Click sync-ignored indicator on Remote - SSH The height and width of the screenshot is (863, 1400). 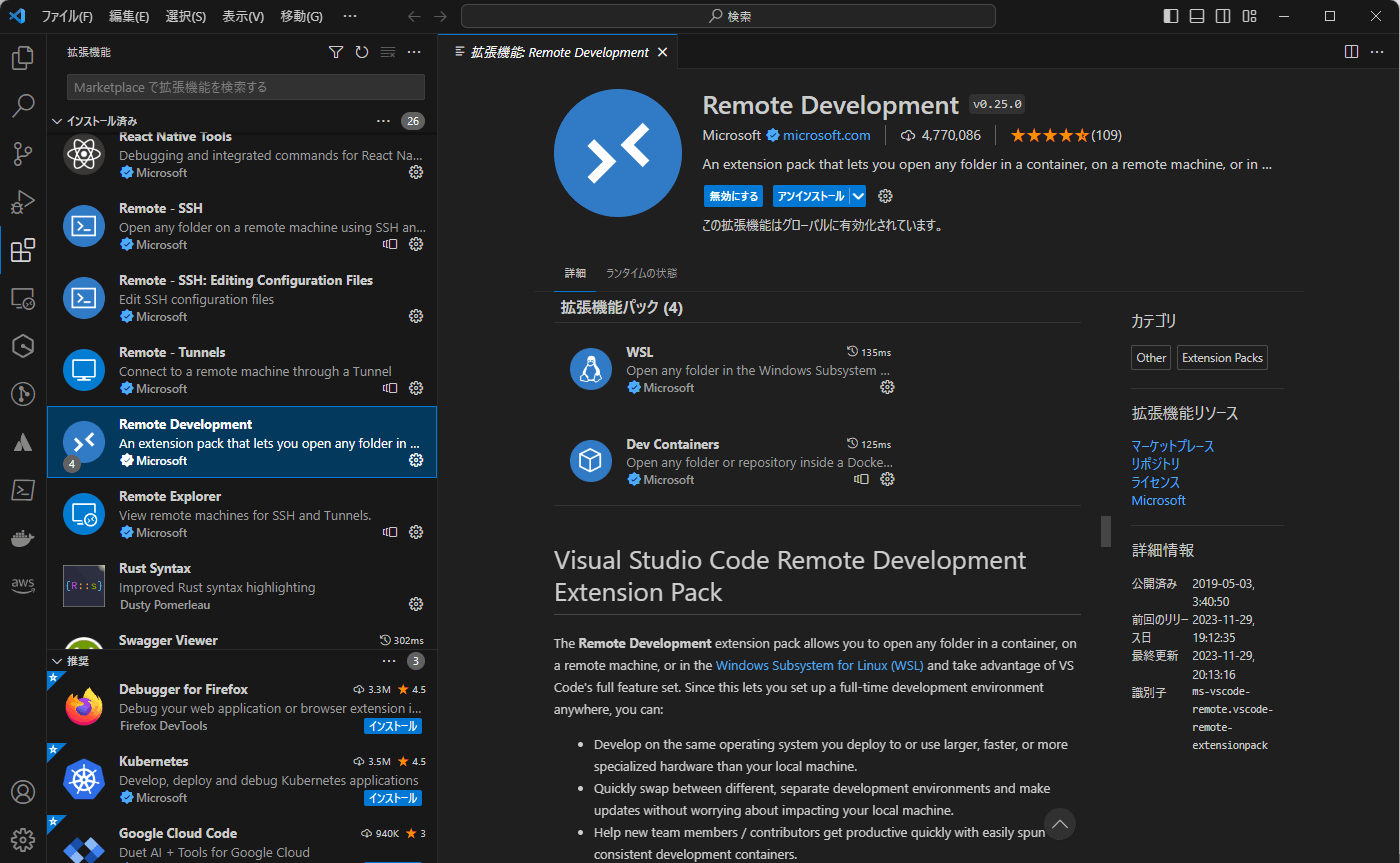[x=391, y=244]
